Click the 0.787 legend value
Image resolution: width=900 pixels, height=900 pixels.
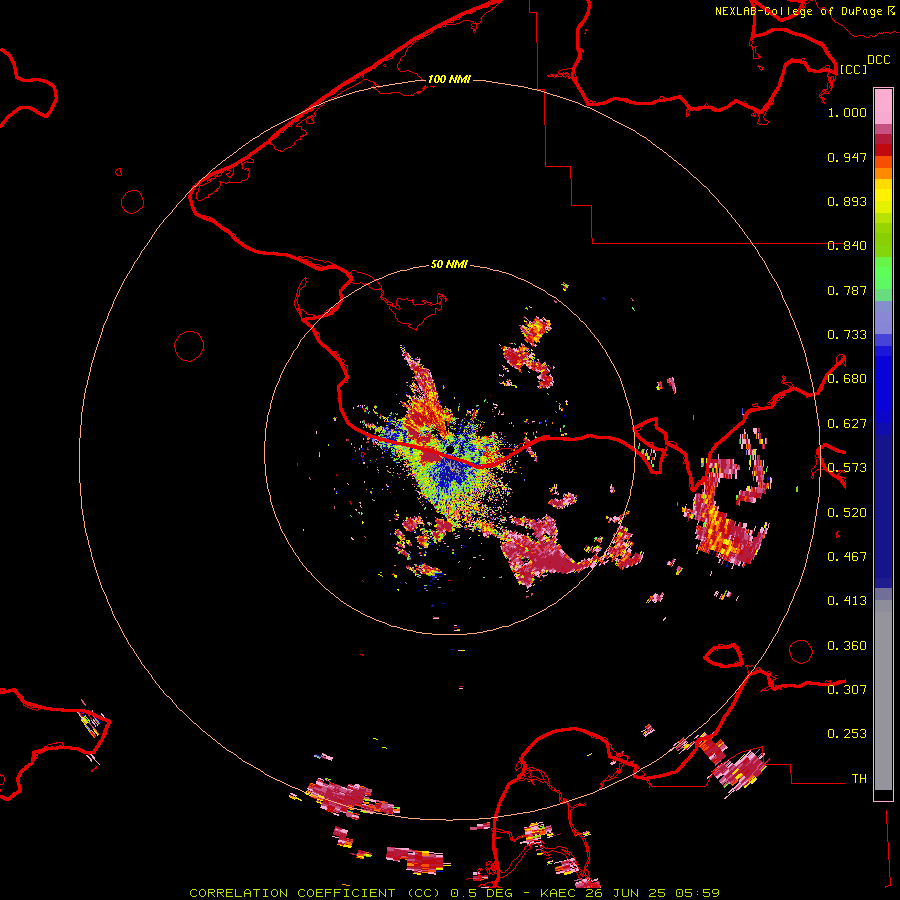tap(847, 290)
